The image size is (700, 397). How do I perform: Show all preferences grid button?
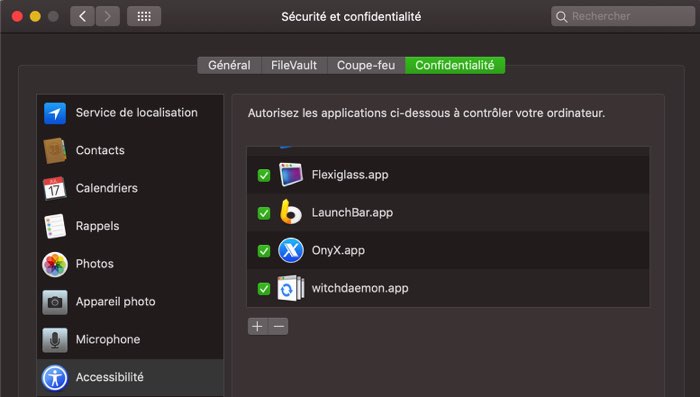click(x=144, y=17)
